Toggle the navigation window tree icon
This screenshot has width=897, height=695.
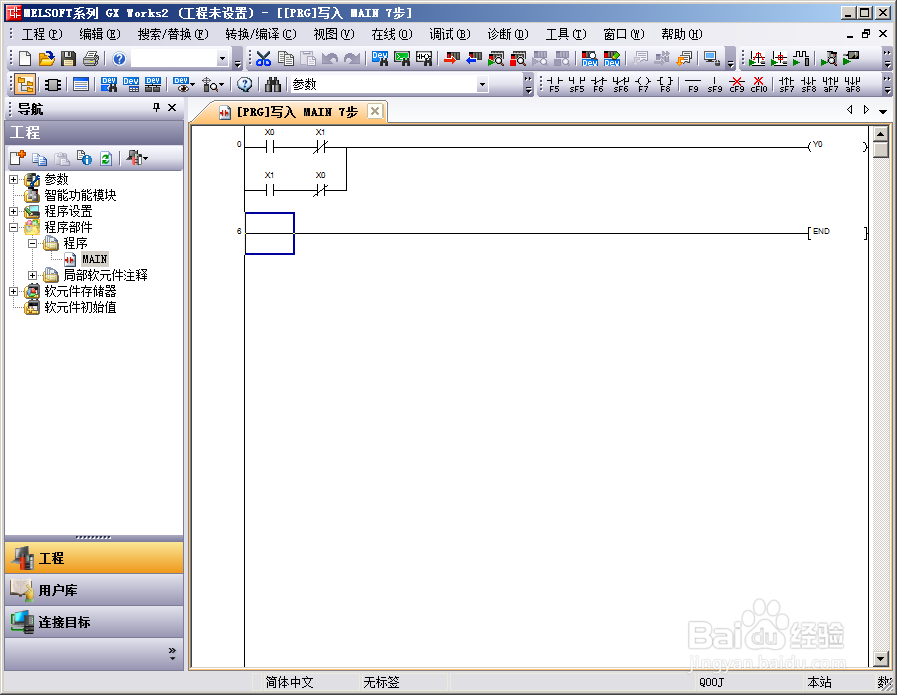coord(25,85)
